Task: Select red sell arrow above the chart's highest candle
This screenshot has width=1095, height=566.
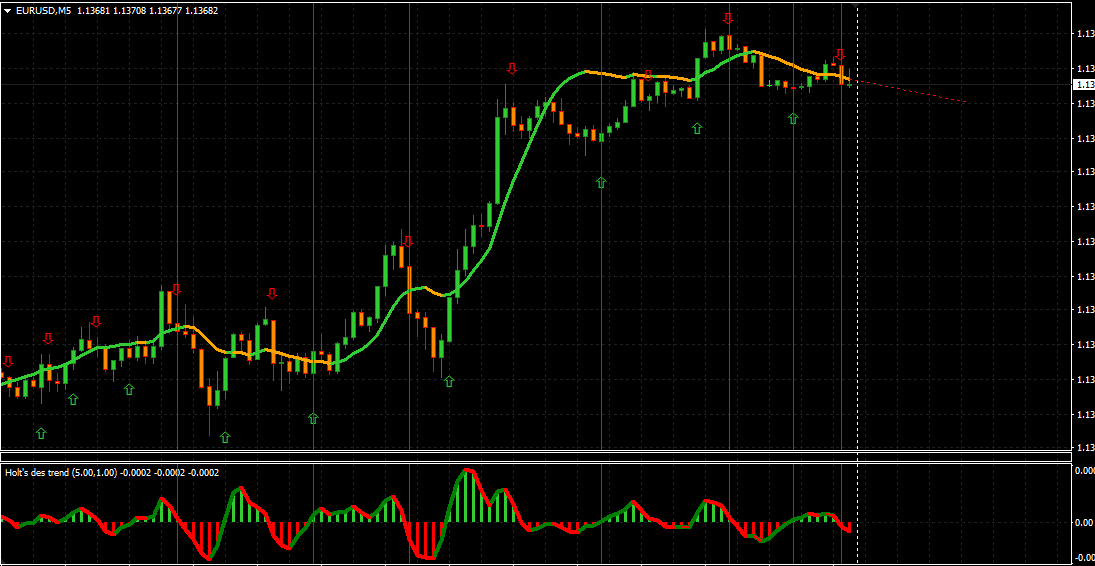Action: [x=728, y=18]
